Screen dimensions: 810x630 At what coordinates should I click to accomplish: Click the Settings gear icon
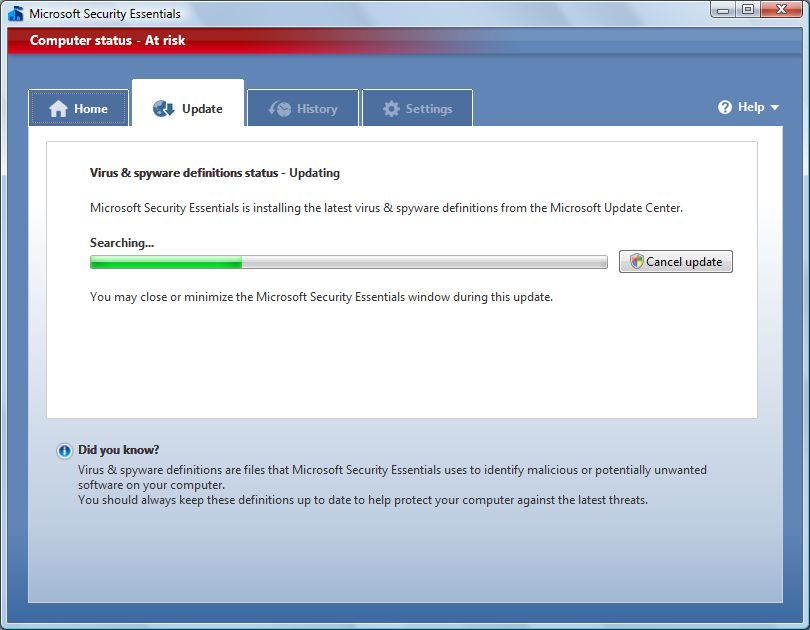[392, 108]
